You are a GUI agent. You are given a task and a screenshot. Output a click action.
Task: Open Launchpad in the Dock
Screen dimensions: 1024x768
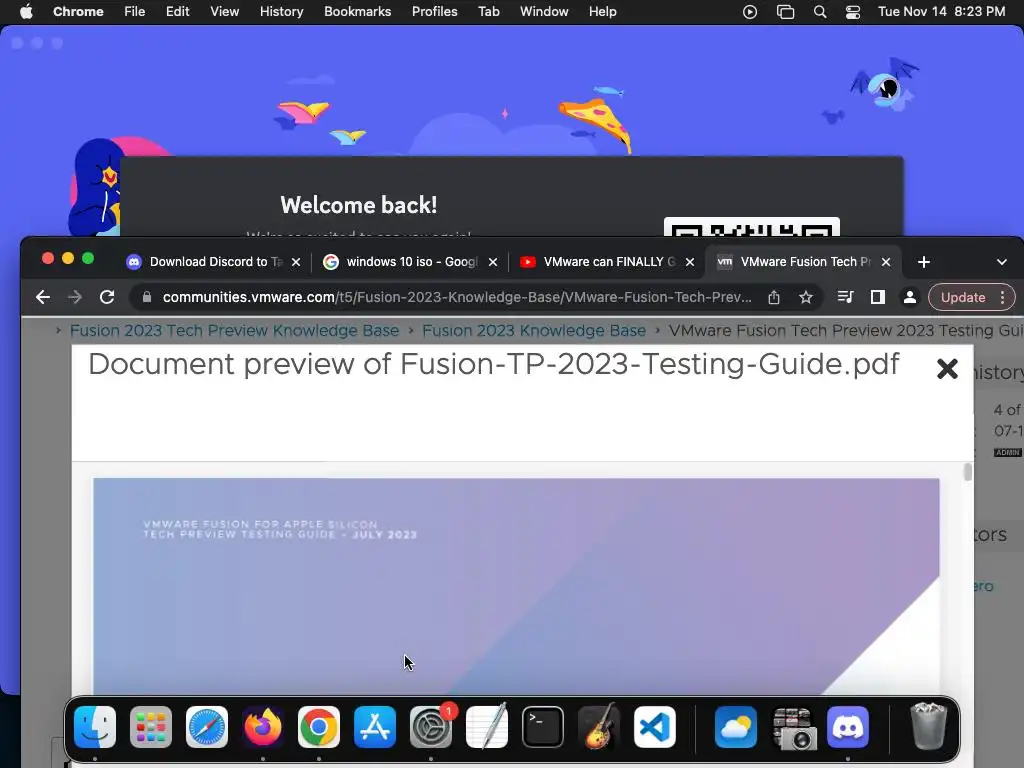coord(151,727)
